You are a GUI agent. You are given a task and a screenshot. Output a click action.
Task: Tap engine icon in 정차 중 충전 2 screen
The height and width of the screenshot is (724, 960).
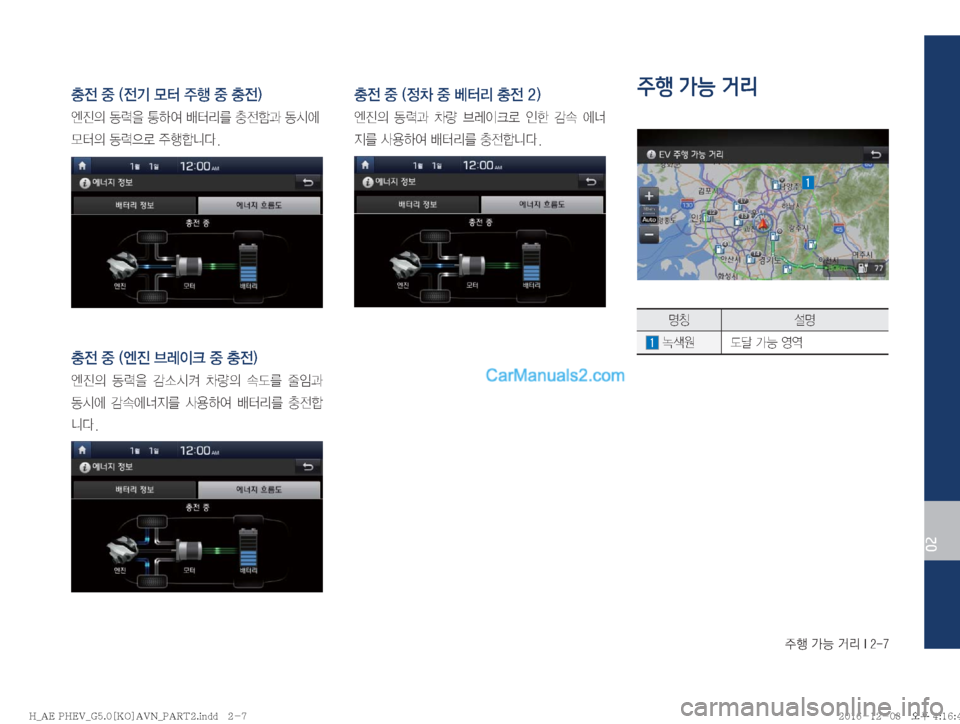405,266
